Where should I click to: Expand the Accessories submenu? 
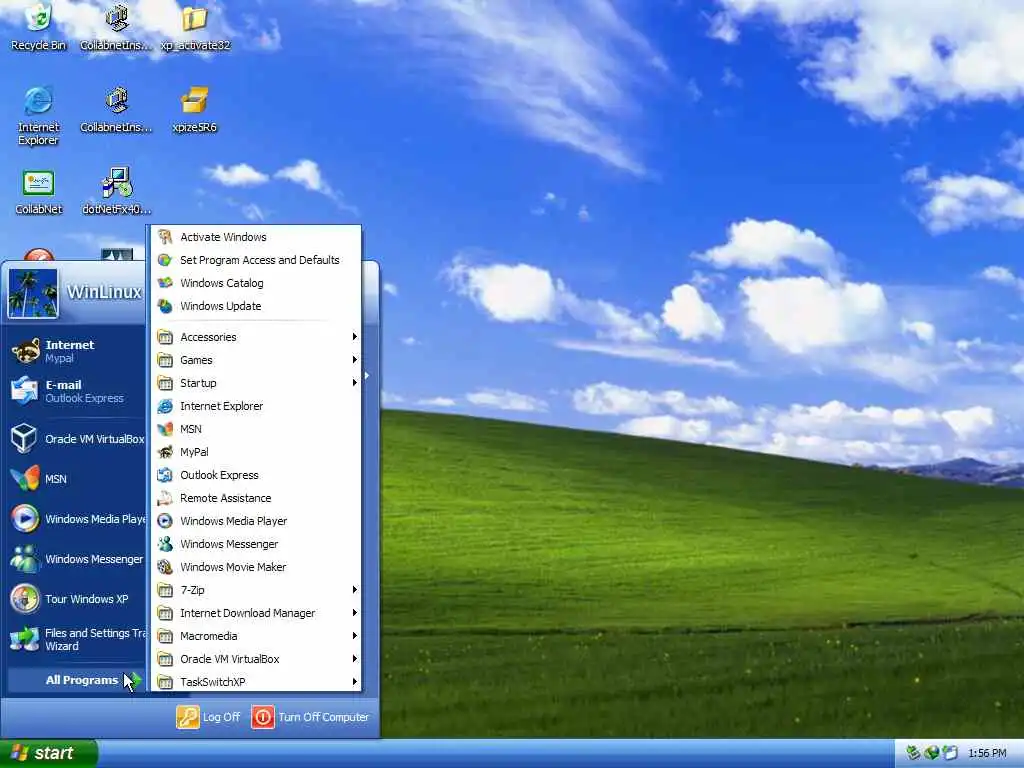pos(256,337)
